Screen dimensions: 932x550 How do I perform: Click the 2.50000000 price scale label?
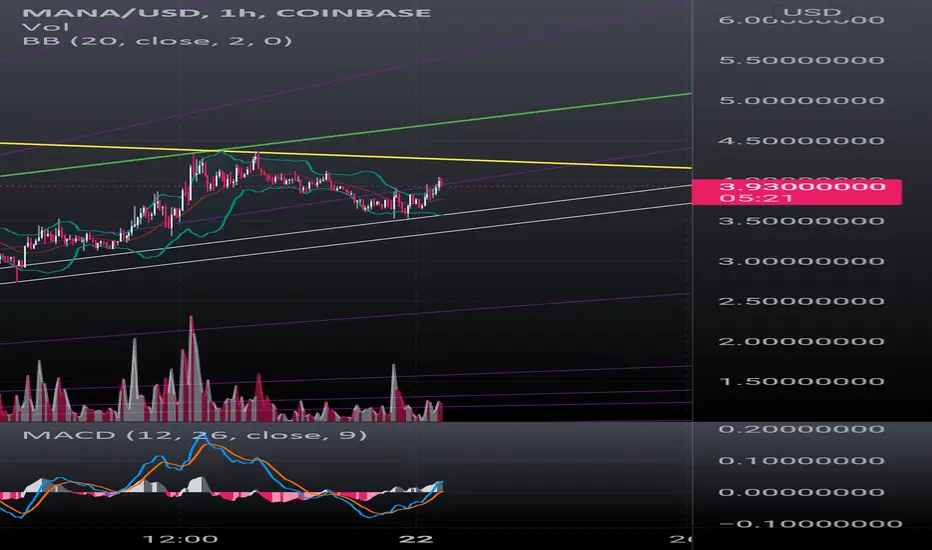coord(801,301)
